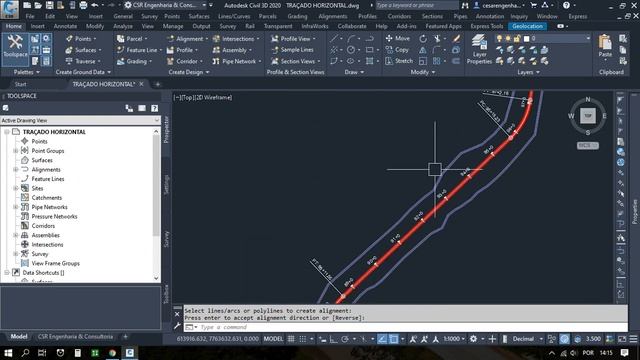Image resolution: width=640 pixels, height=360 pixels.
Task: Activate the Stretch tool
Action: 400,61
